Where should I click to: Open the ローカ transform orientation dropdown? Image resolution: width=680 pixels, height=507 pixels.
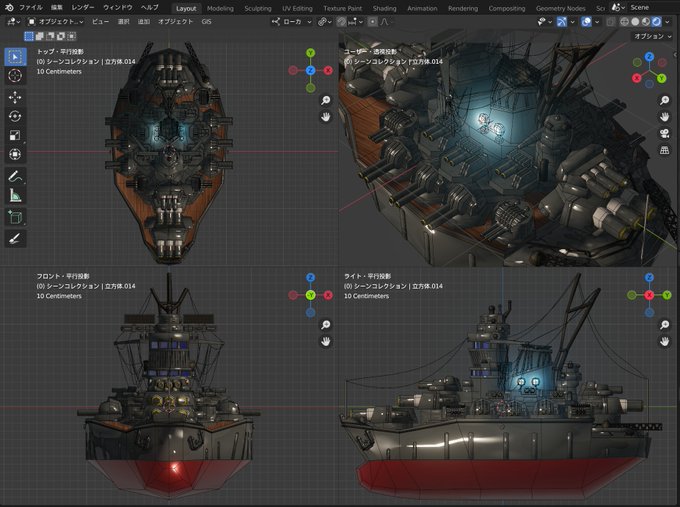click(x=291, y=22)
